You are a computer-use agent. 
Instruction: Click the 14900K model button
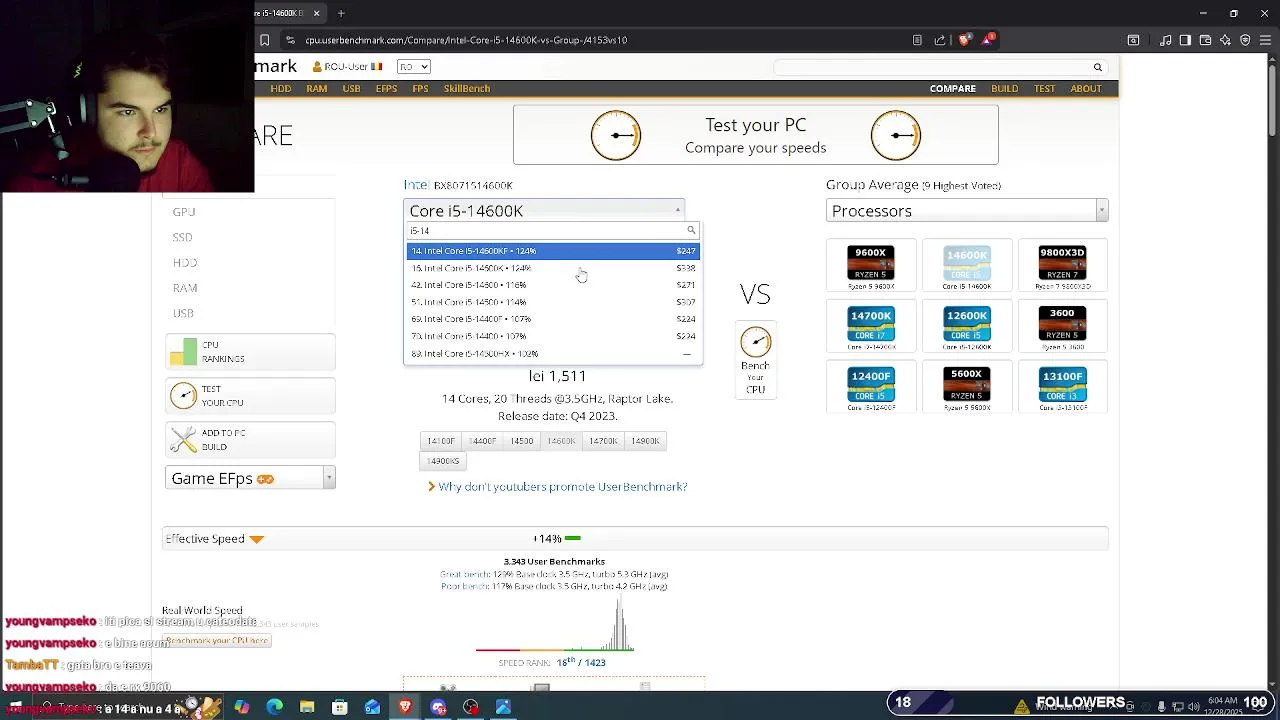click(645, 441)
